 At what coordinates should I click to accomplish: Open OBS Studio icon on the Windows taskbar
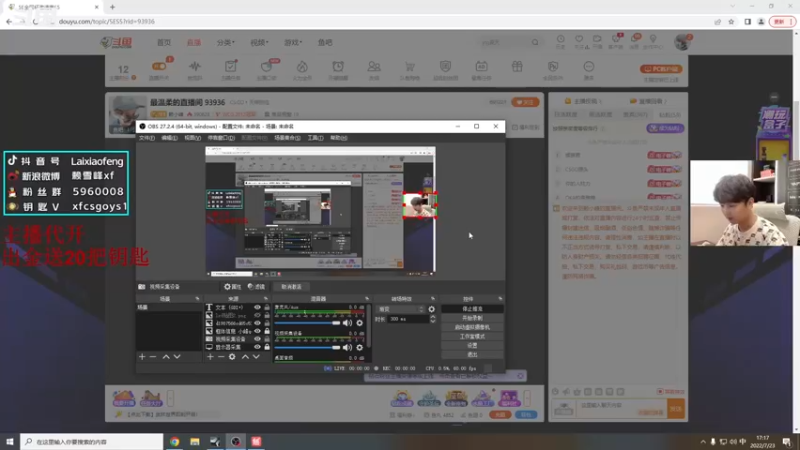click(236, 442)
